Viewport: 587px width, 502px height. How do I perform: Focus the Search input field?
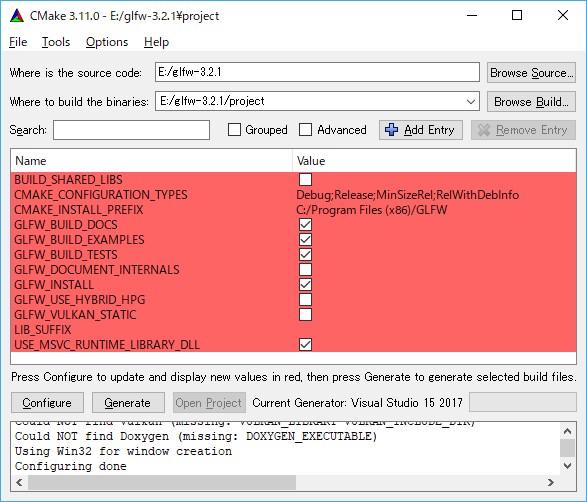[131, 130]
